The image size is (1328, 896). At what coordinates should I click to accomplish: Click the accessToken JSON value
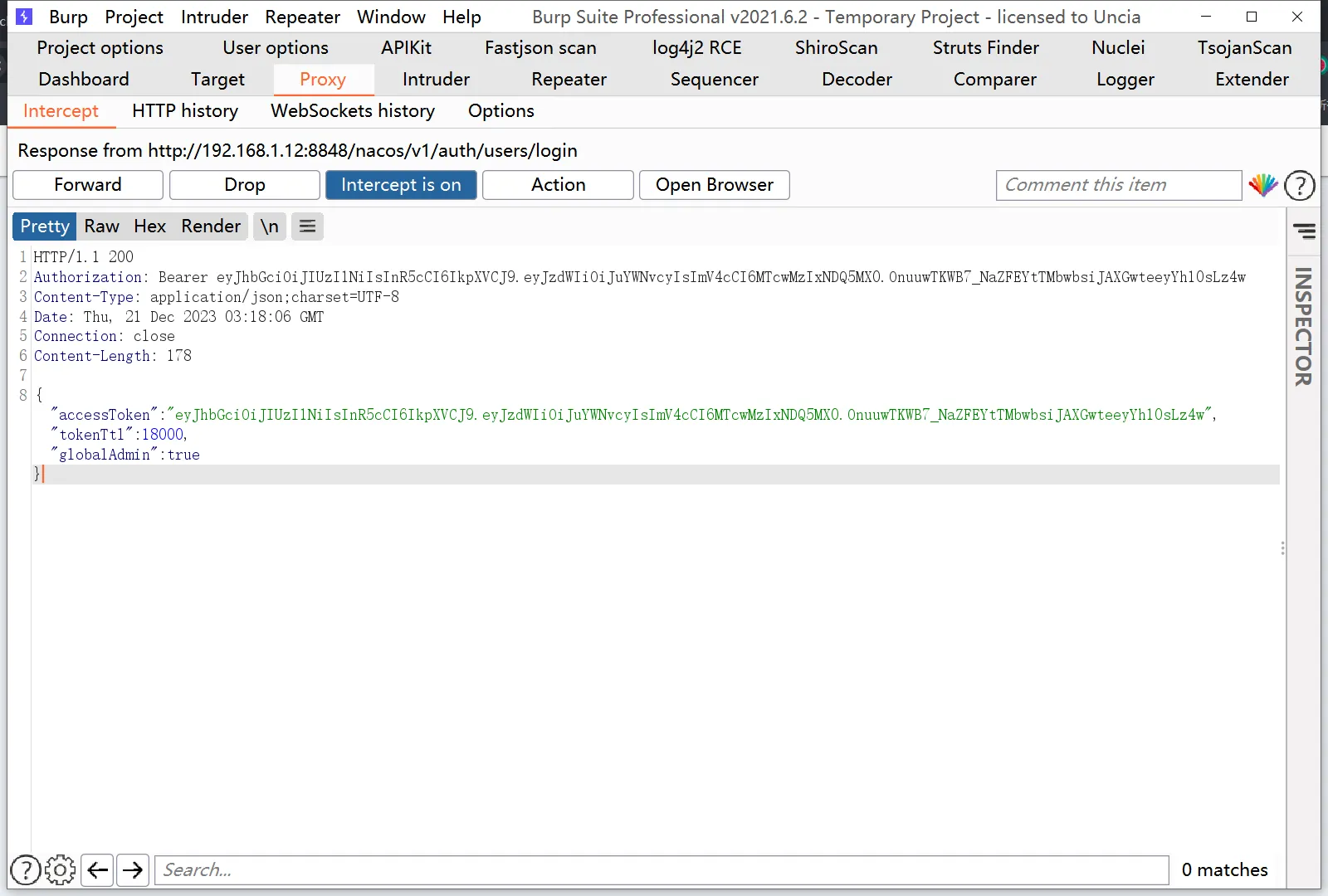[689, 415]
